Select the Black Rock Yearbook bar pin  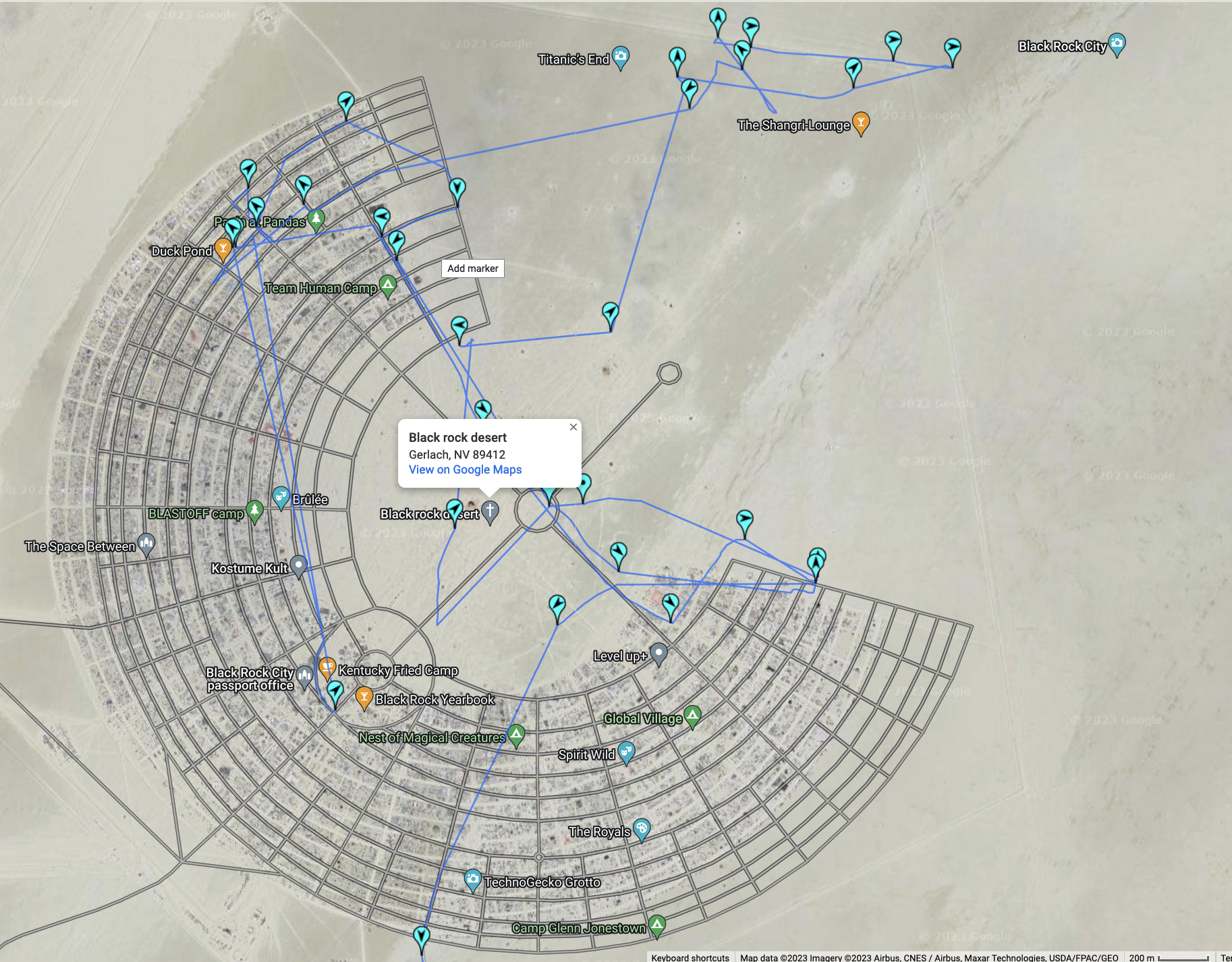click(364, 698)
